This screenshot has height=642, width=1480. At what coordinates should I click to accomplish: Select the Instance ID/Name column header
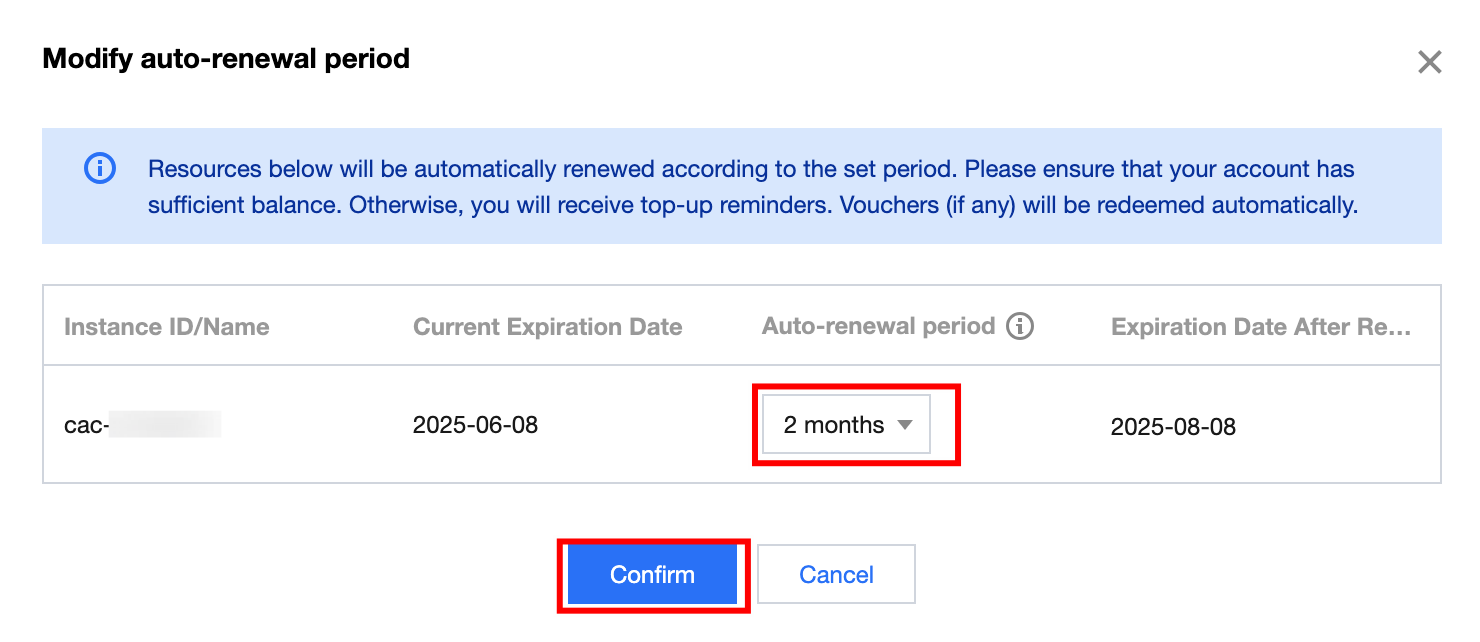pyautogui.click(x=166, y=327)
